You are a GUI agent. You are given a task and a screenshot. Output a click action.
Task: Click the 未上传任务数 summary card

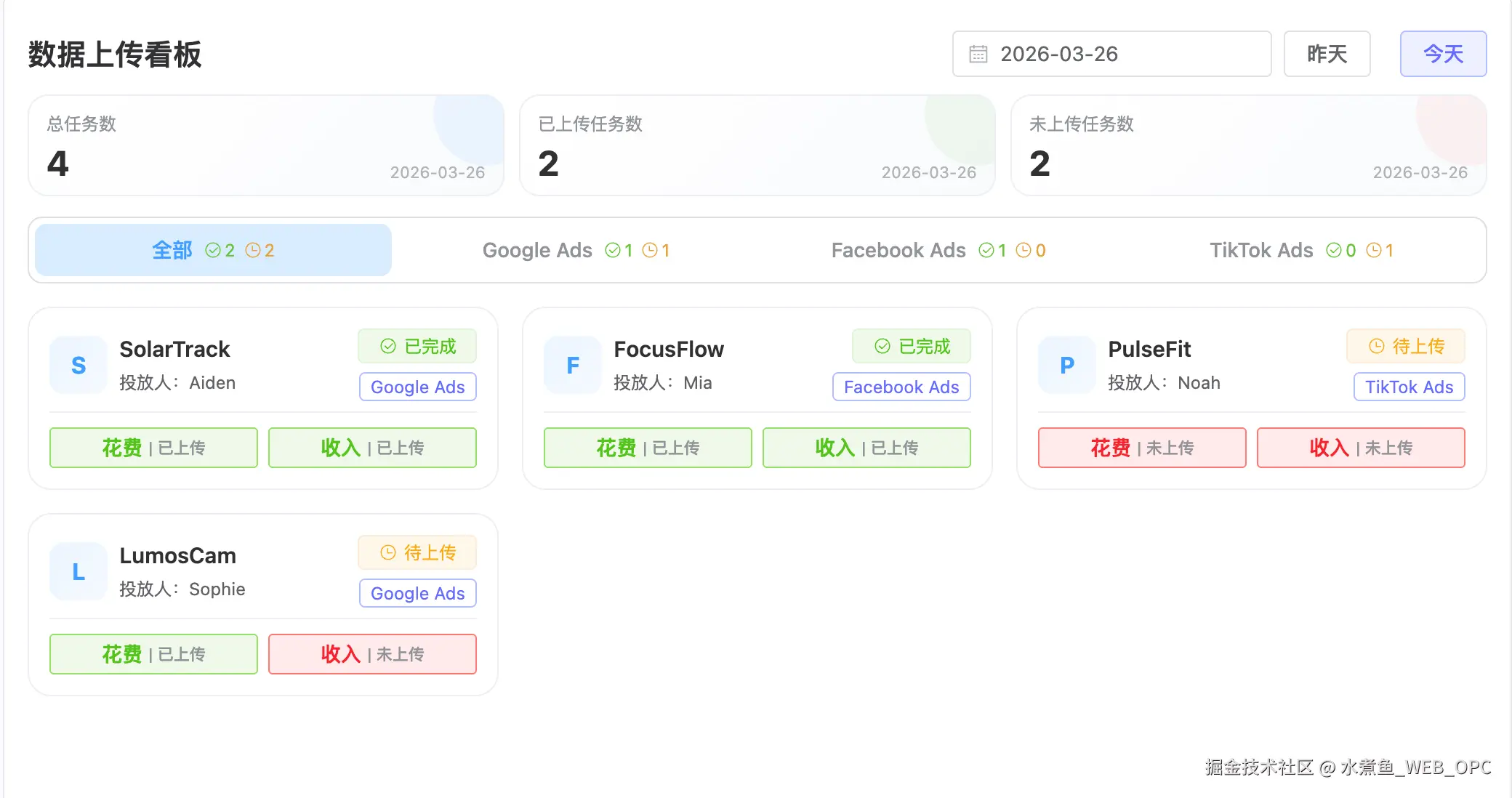(1247, 145)
